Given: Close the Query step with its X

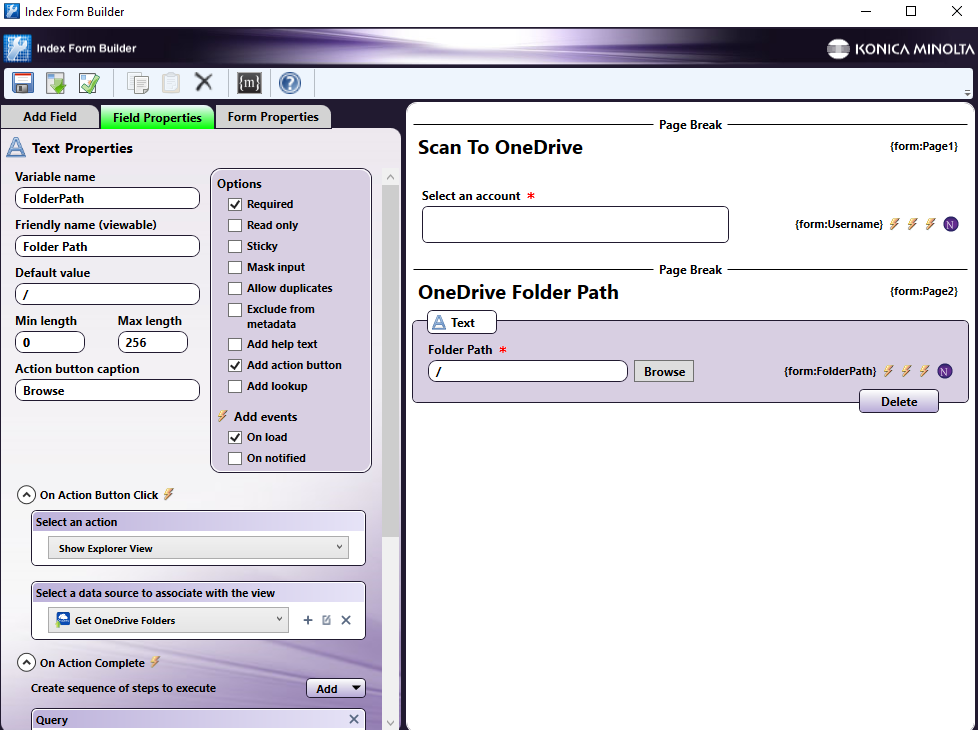Looking at the screenshot, I should [x=354, y=719].
